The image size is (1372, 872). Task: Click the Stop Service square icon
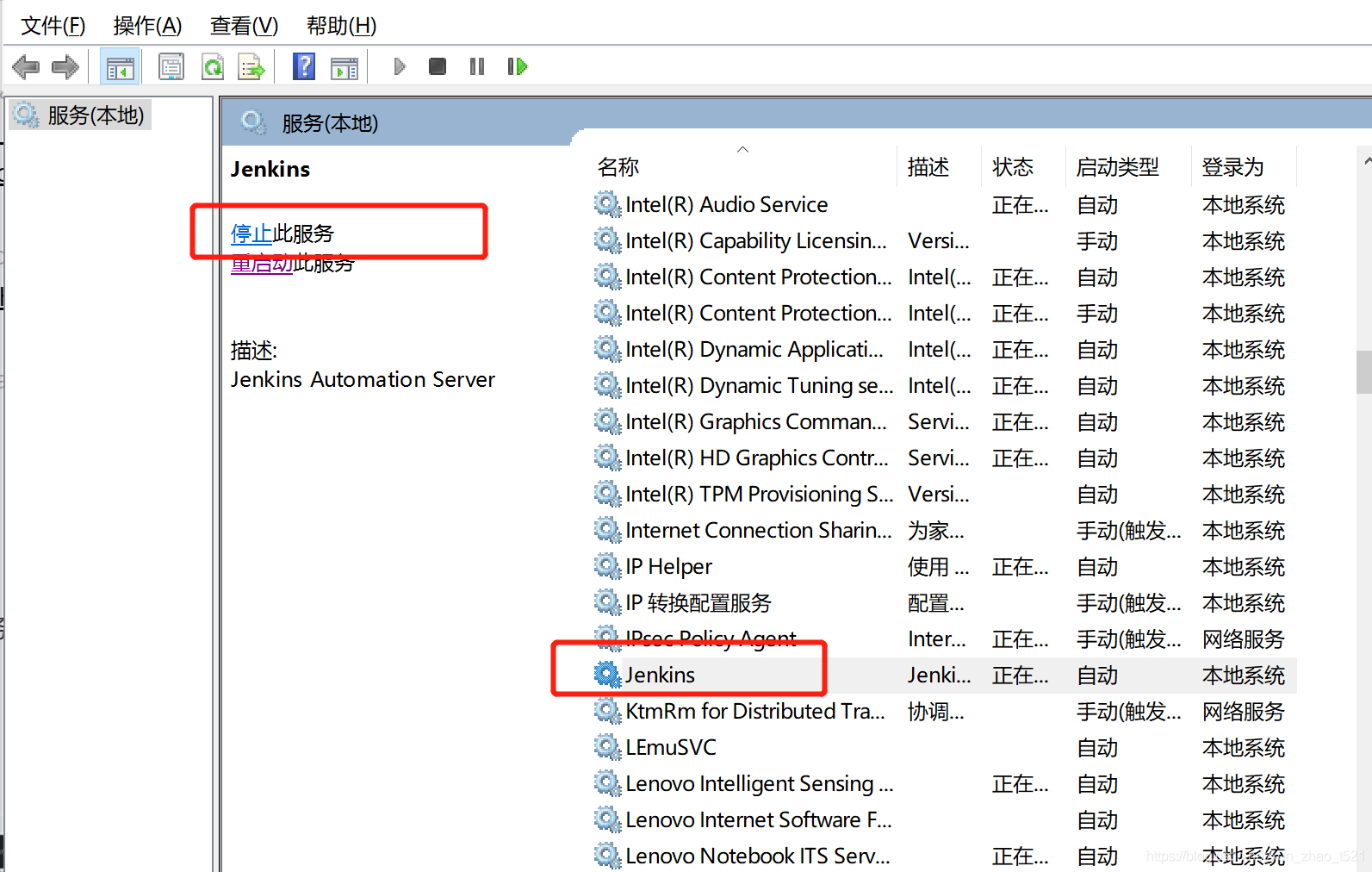(x=438, y=66)
